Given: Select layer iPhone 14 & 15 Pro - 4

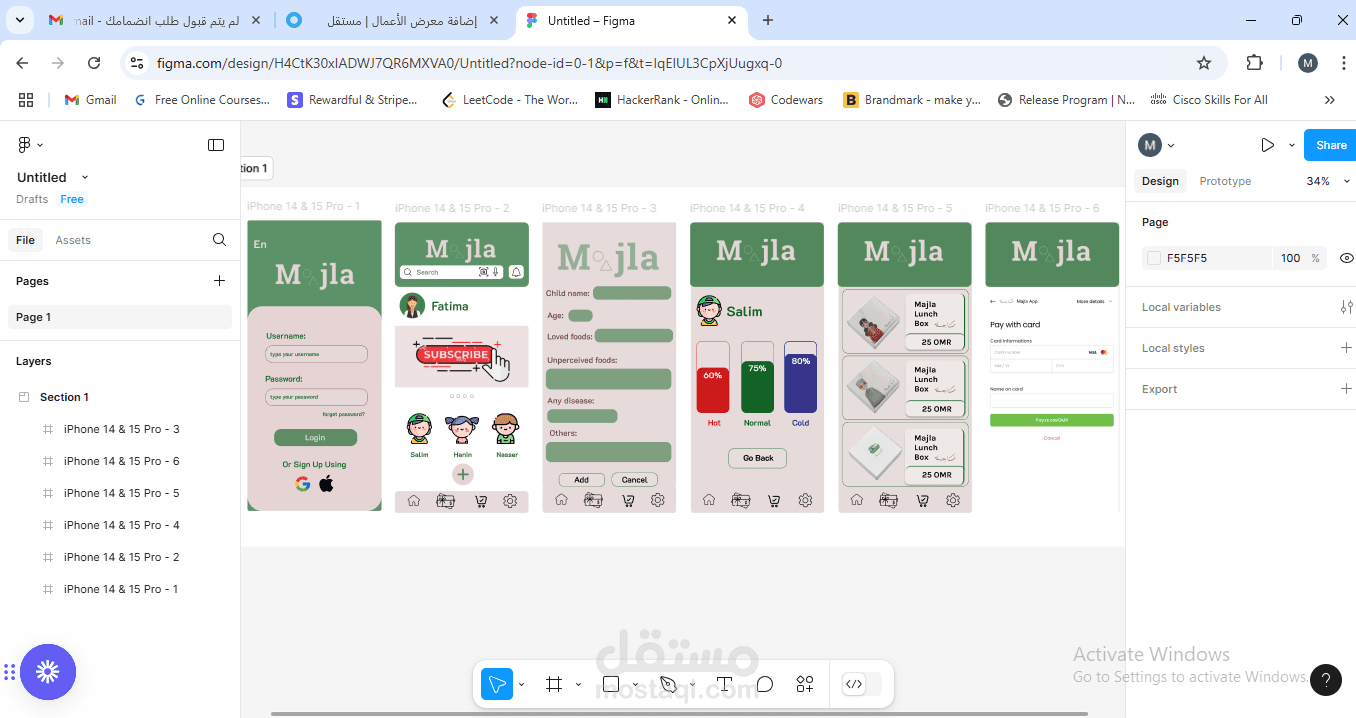Looking at the screenshot, I should [120, 525].
